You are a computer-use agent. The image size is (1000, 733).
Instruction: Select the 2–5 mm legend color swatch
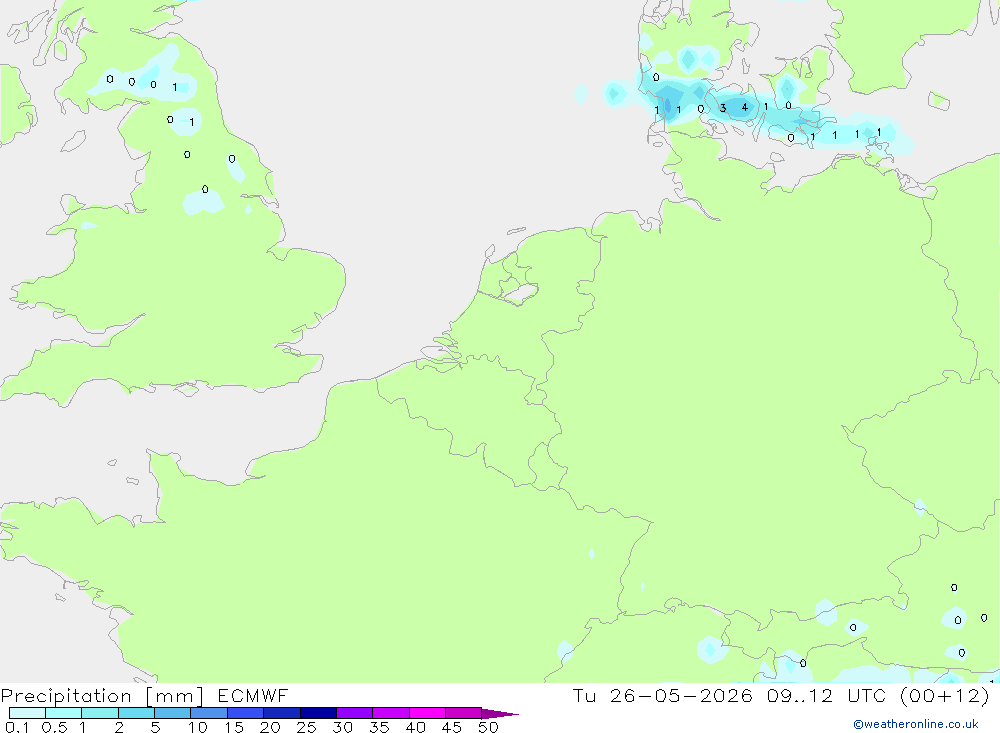[x=136, y=713]
